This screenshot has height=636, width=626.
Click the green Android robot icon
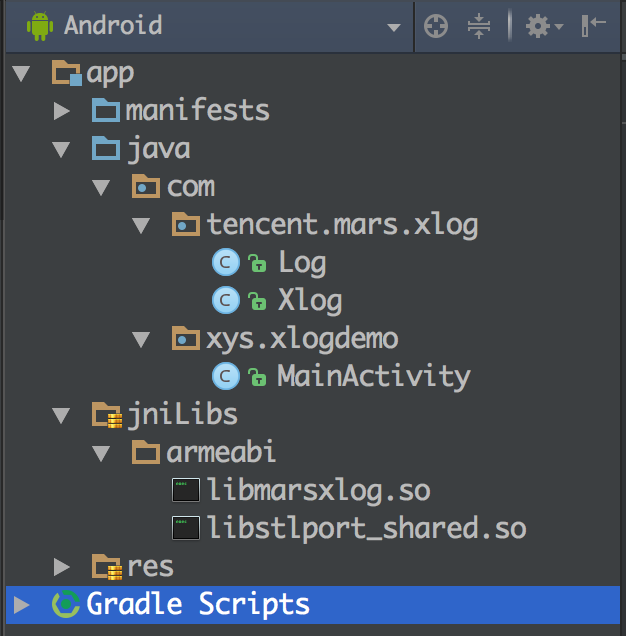[x=40, y=26]
